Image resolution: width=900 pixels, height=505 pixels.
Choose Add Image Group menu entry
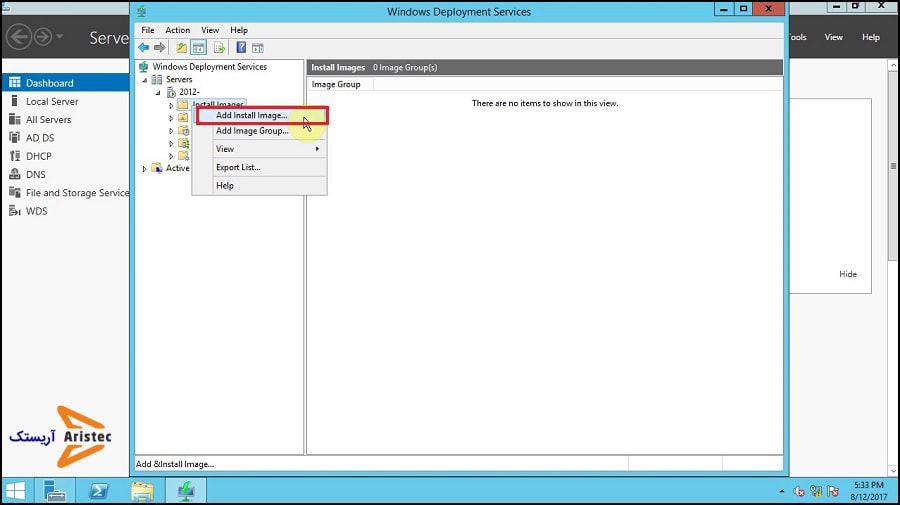pyautogui.click(x=252, y=131)
